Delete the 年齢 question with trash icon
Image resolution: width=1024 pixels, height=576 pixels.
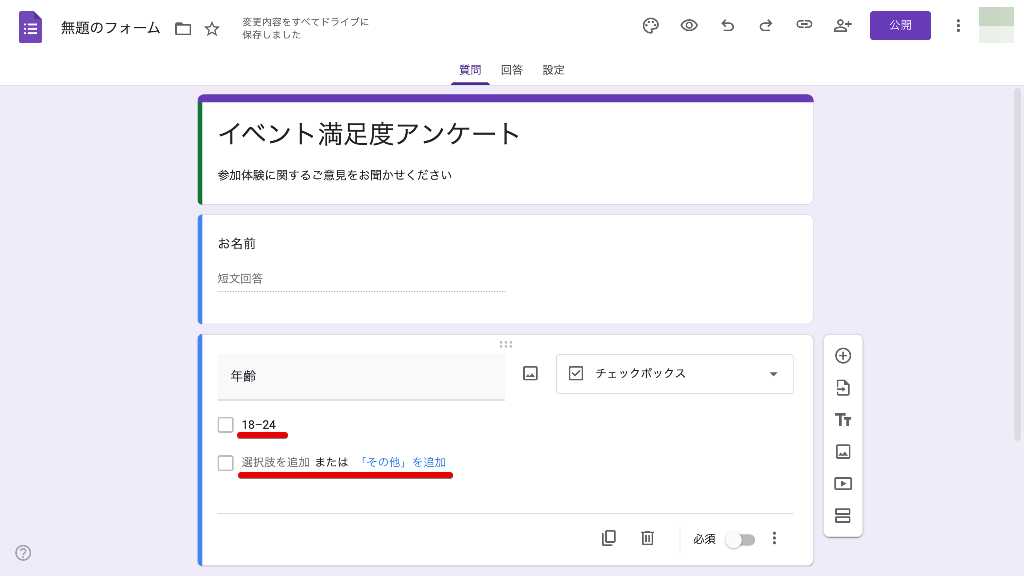[x=647, y=538]
